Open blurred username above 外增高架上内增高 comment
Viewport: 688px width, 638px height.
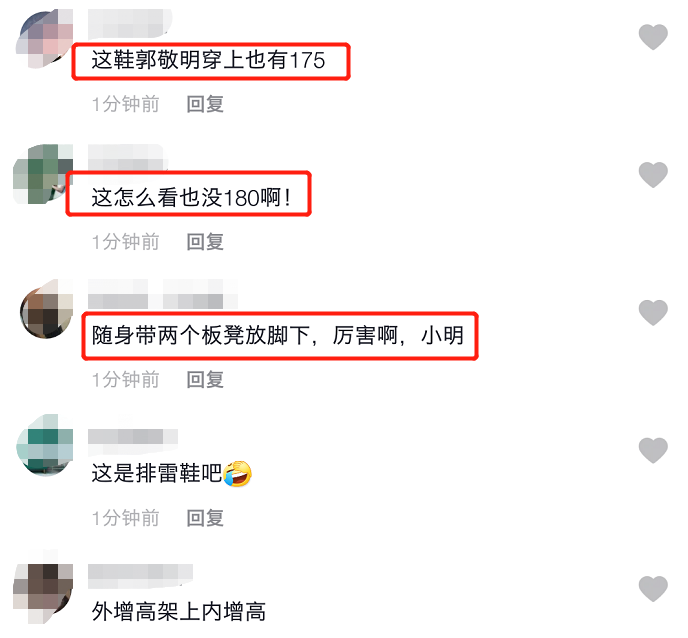point(140,576)
